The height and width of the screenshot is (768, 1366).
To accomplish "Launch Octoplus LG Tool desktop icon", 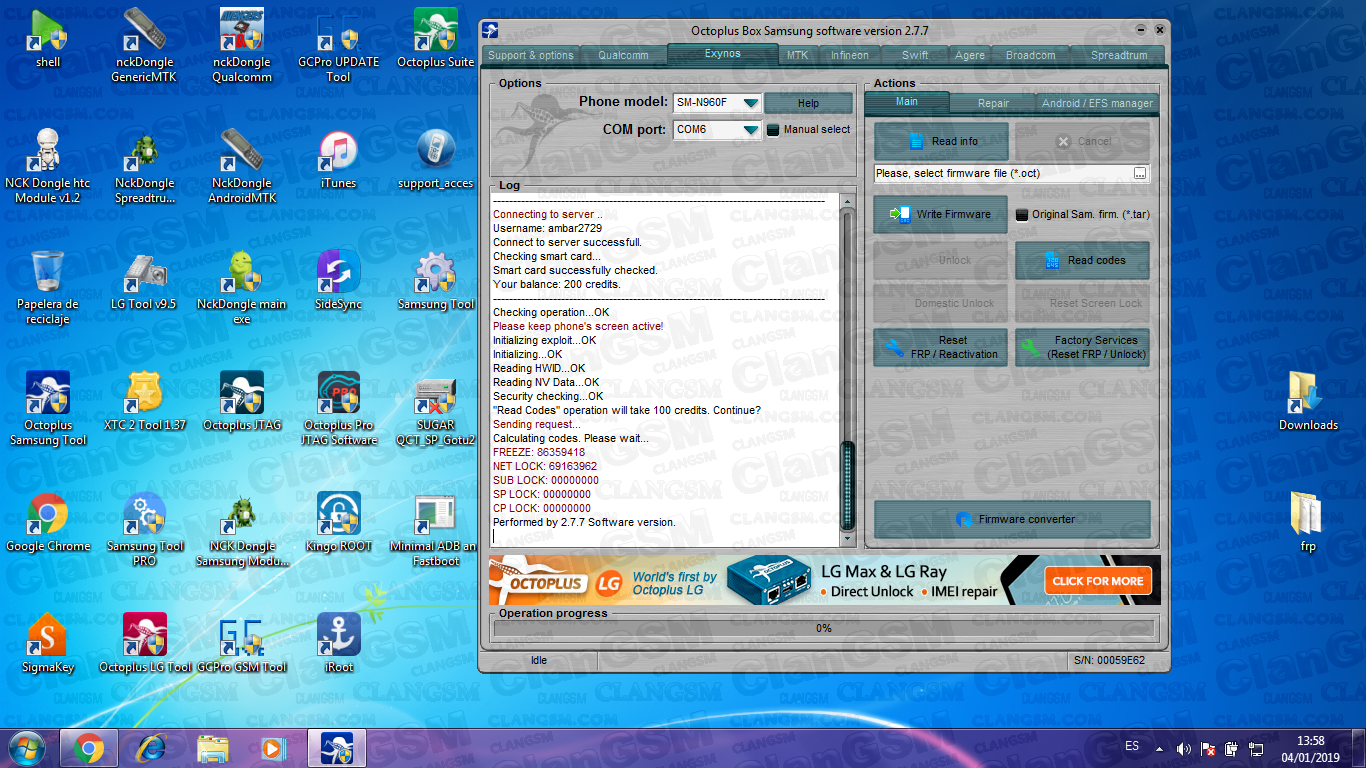I will coord(144,644).
